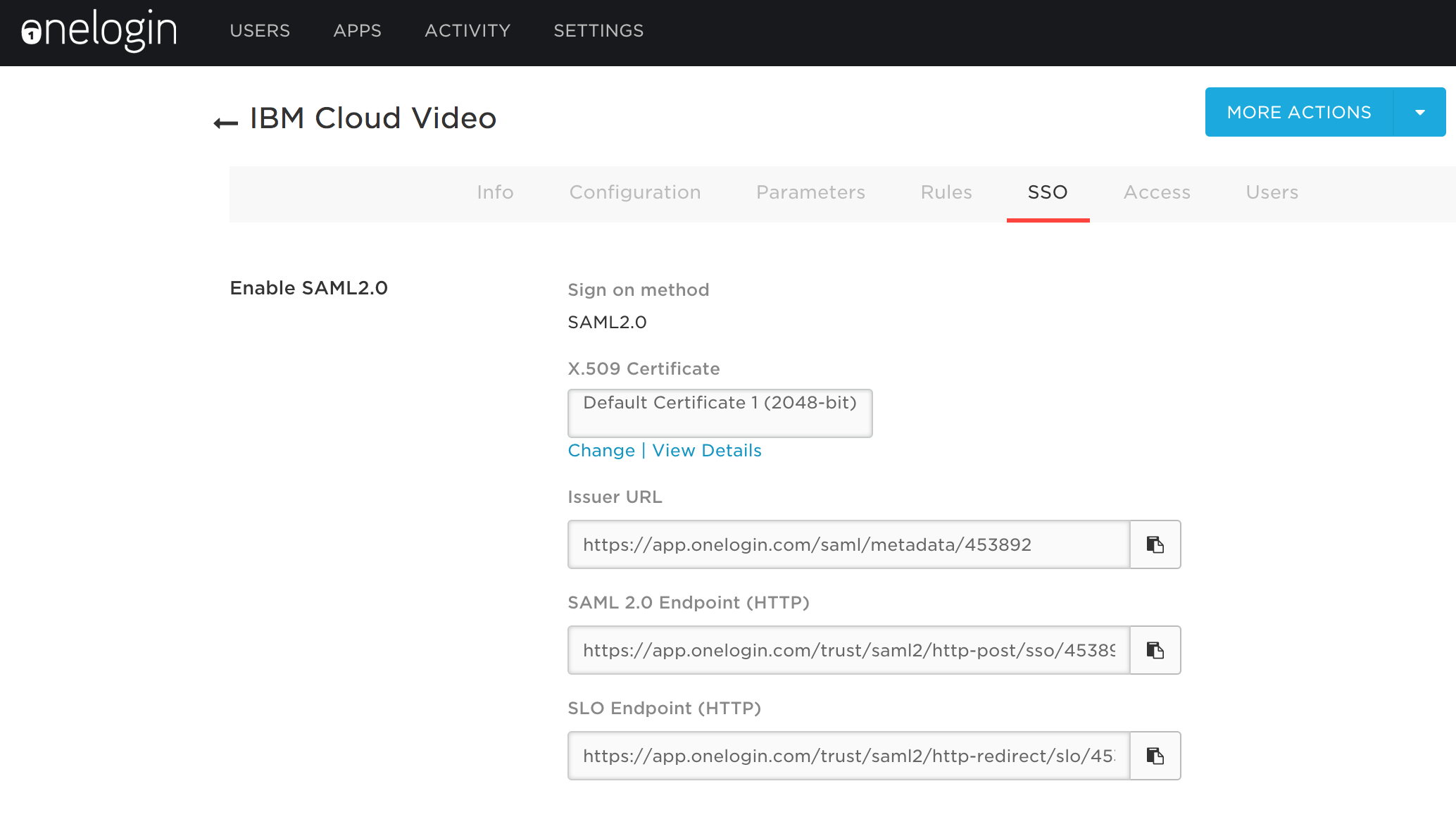The image size is (1456, 817).
Task: Click the SAML 2.0 Endpoint (HTTP) label
Action: pyautogui.click(x=689, y=603)
